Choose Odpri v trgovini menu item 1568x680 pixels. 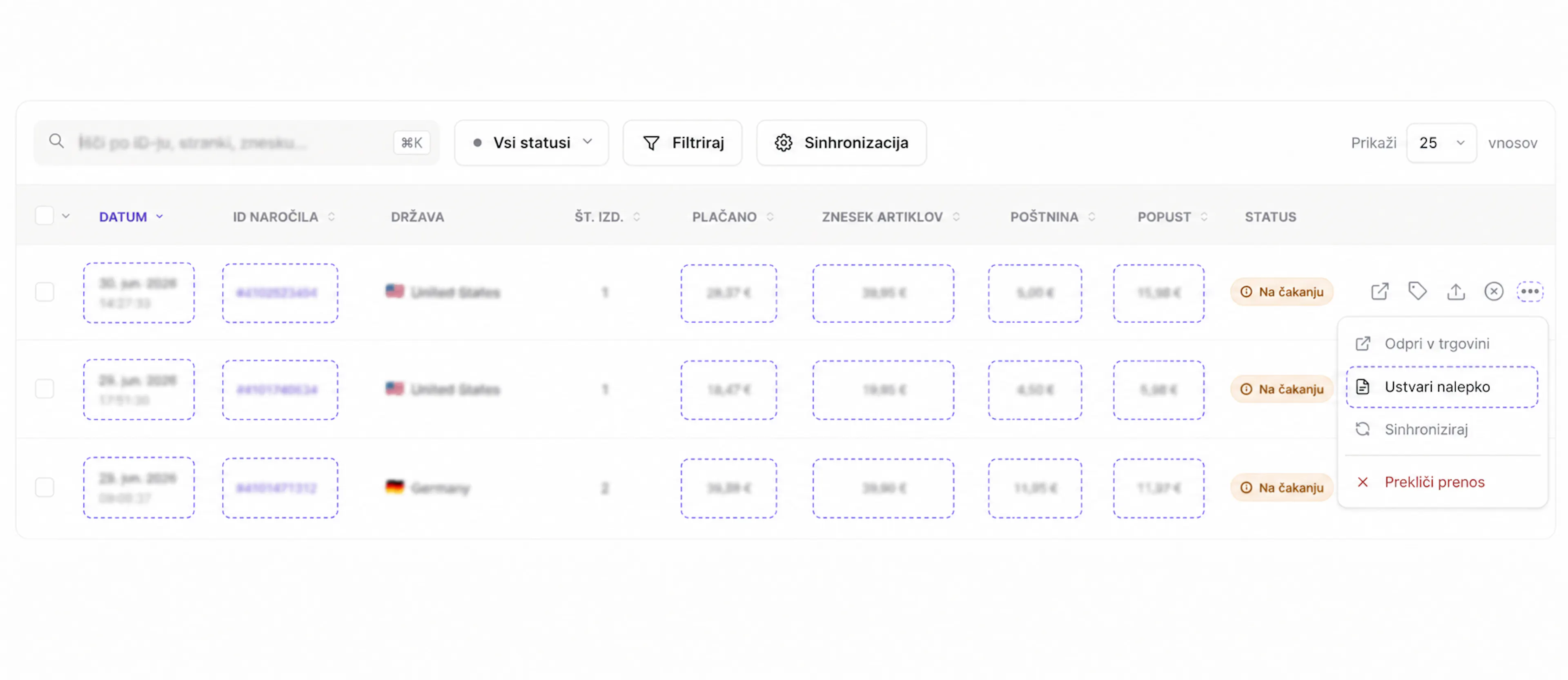click(x=1442, y=344)
